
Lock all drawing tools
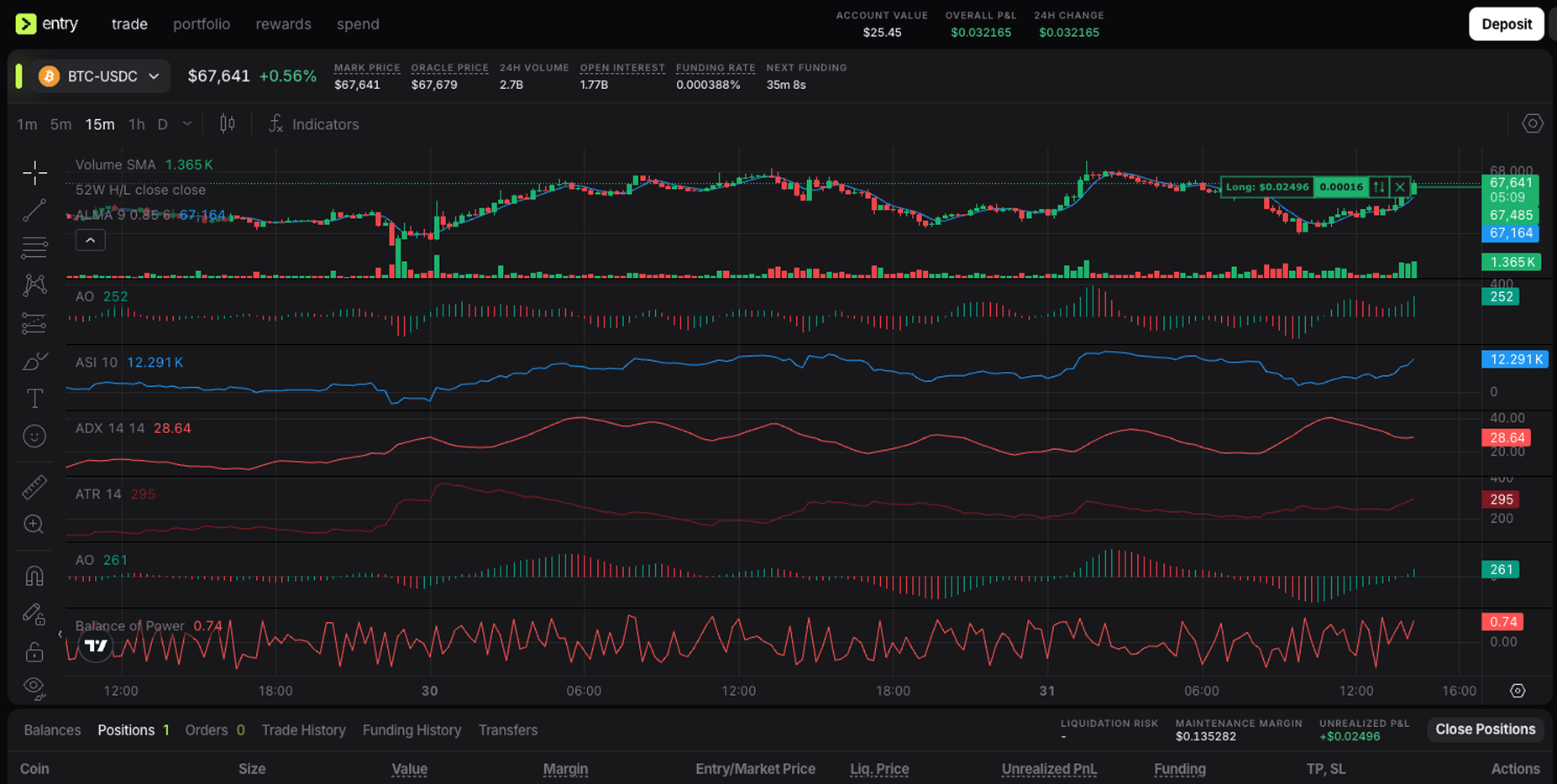tap(34, 652)
